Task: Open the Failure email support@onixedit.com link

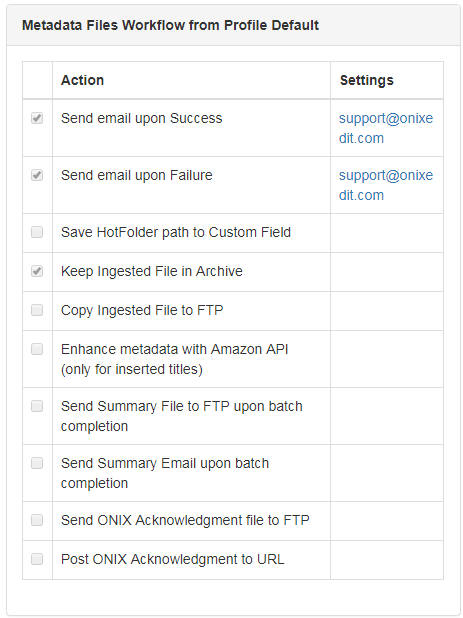Action: tap(386, 185)
